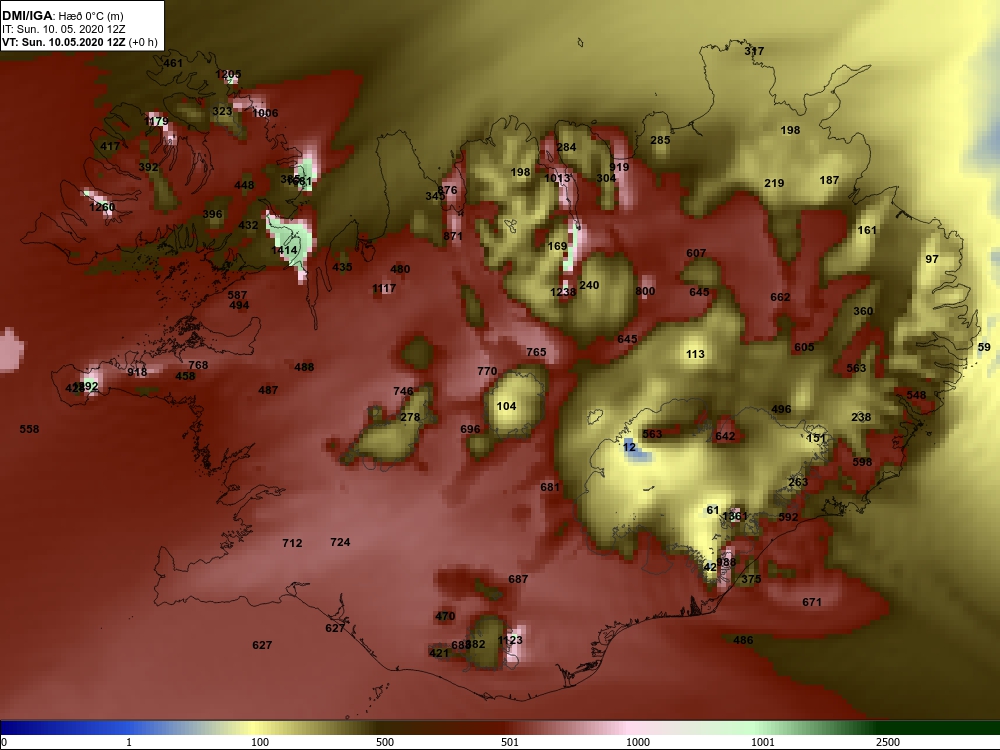The height and width of the screenshot is (750, 1000).
Task: Click the map value 696
Action: click(x=470, y=429)
